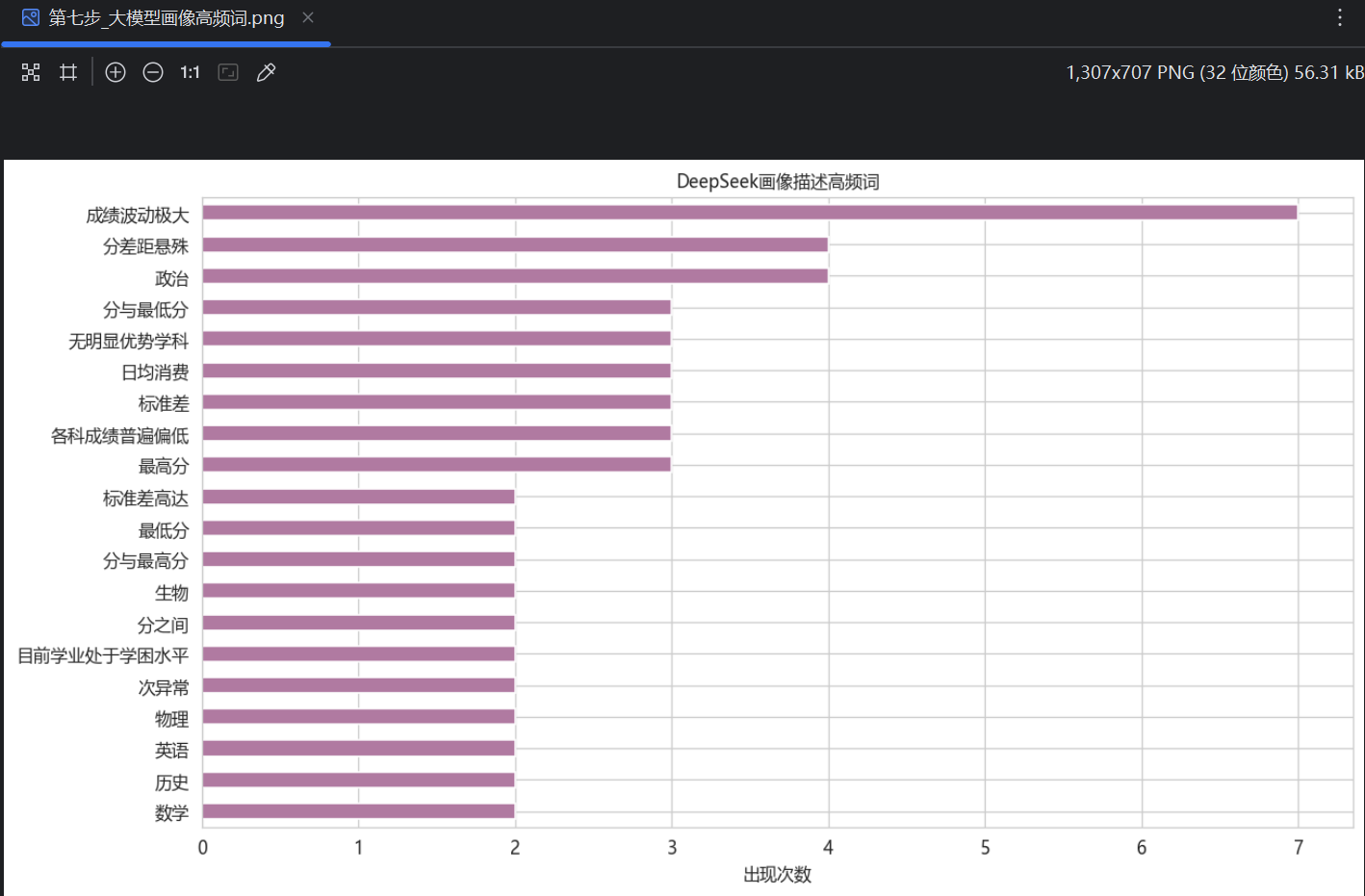This screenshot has width=1365, height=896.
Task: Click the y-axis label 日均消费
Action: [x=155, y=372]
